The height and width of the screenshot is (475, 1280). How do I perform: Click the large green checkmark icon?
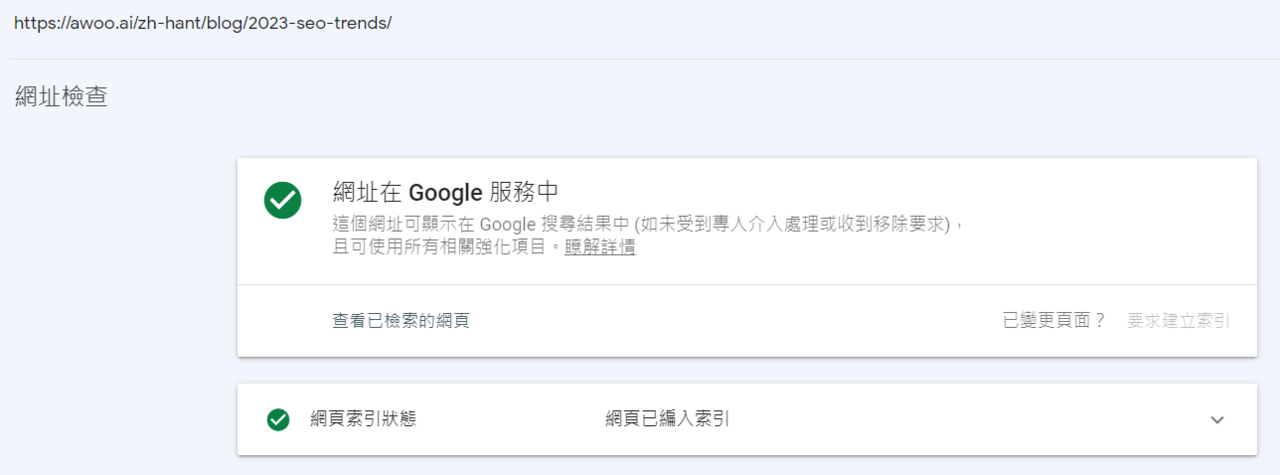pyautogui.click(x=283, y=200)
